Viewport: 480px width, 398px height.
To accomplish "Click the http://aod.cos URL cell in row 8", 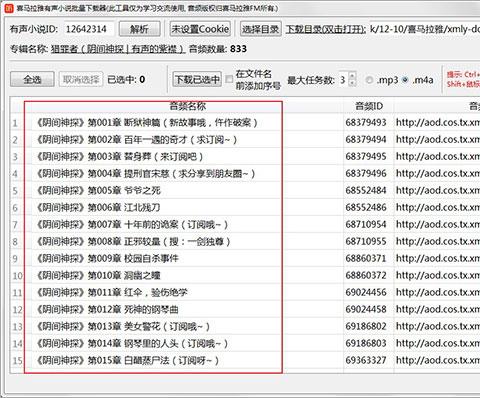I will 437,242.
